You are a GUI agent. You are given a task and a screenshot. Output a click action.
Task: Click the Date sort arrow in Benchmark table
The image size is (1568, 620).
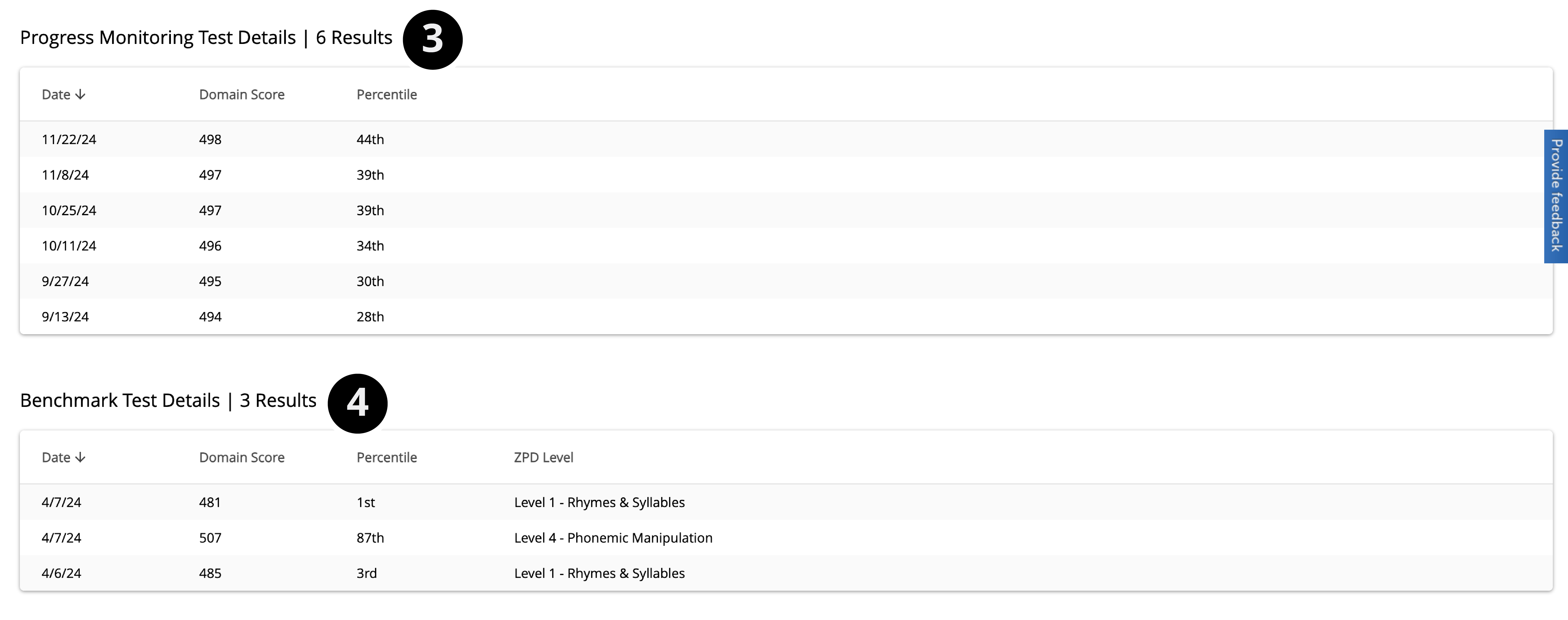coord(80,457)
